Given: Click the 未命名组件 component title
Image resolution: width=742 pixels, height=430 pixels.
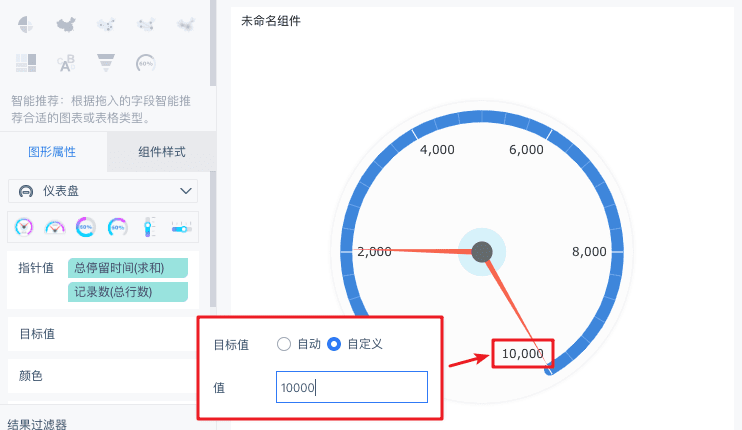Looking at the screenshot, I should (271, 20).
